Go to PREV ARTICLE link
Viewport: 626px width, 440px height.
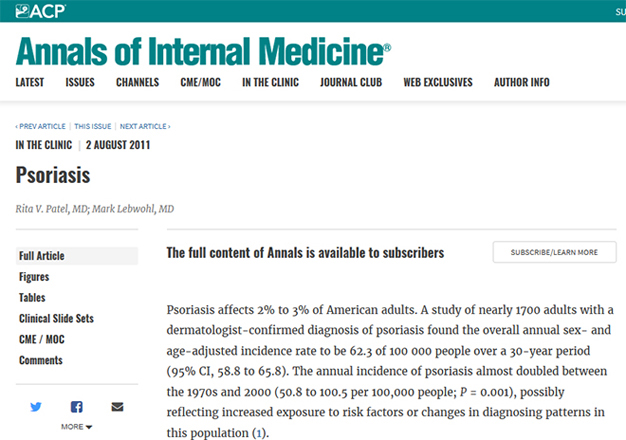(x=40, y=127)
